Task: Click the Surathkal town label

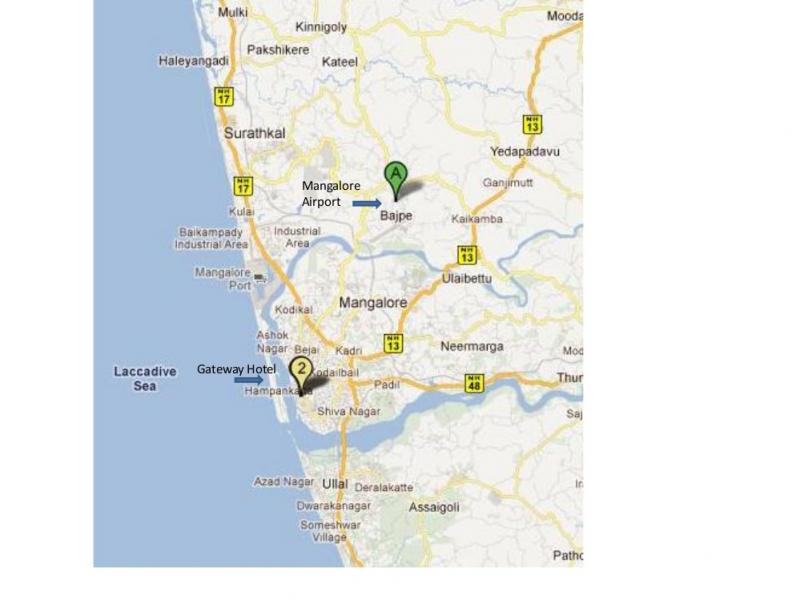Action: tap(255, 133)
